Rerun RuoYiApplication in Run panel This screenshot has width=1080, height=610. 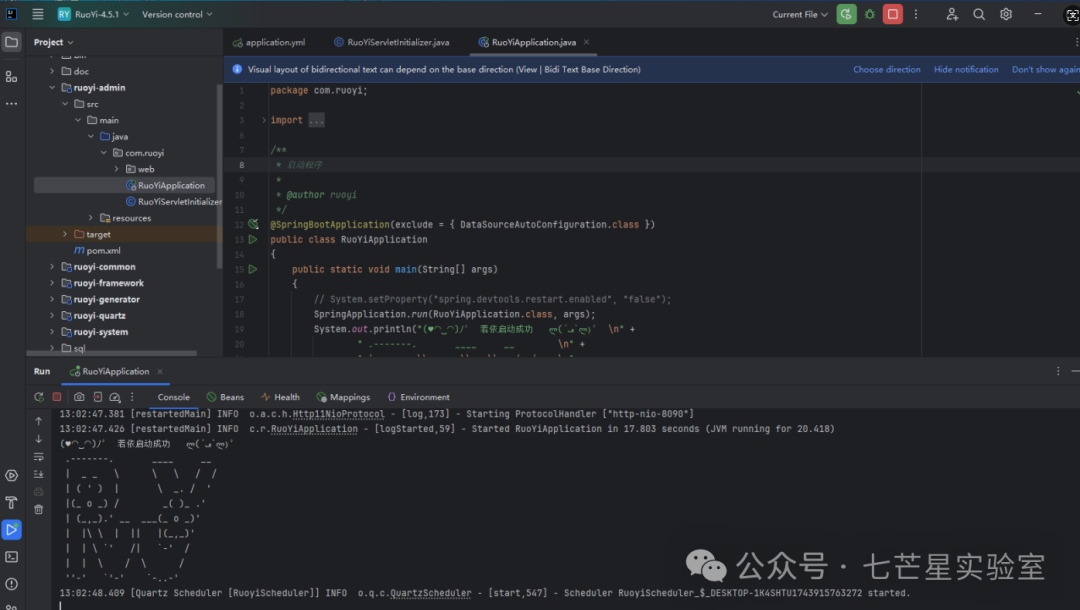(x=39, y=397)
